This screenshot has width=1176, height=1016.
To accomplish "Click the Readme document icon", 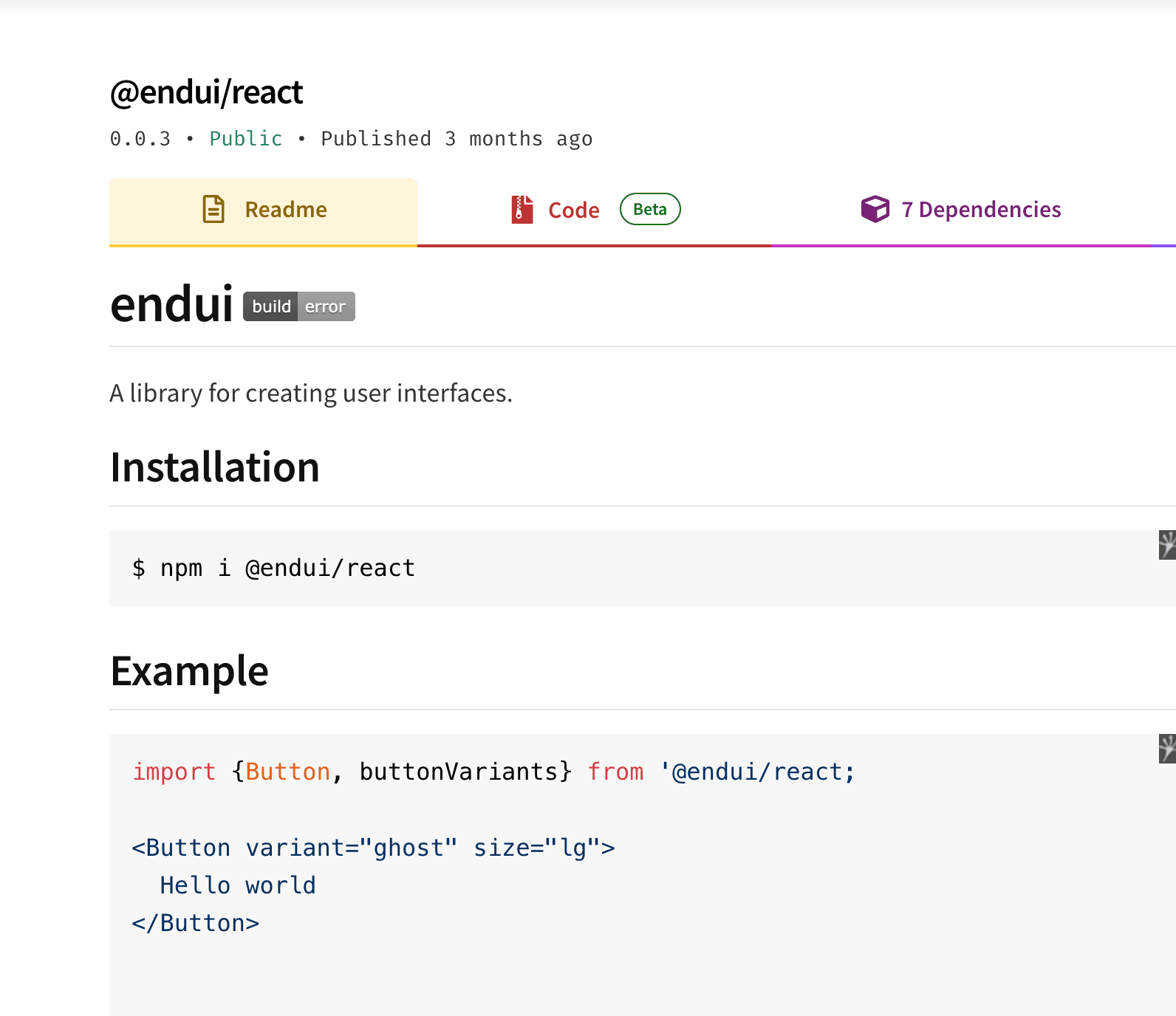I will 213,209.
